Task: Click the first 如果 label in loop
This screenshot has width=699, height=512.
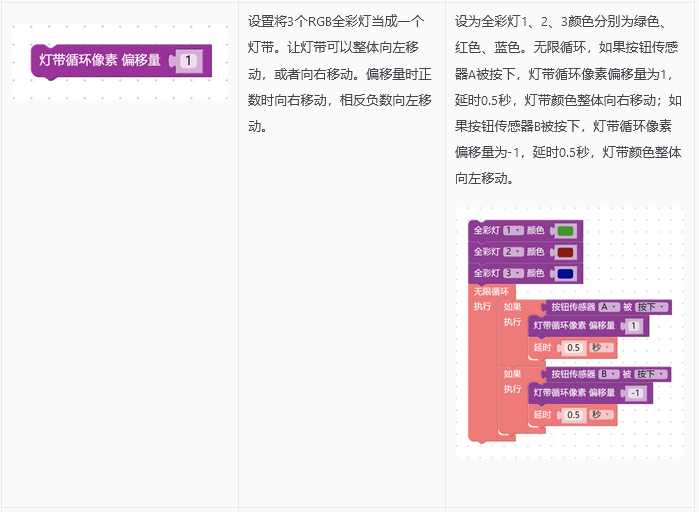Action: click(512, 307)
